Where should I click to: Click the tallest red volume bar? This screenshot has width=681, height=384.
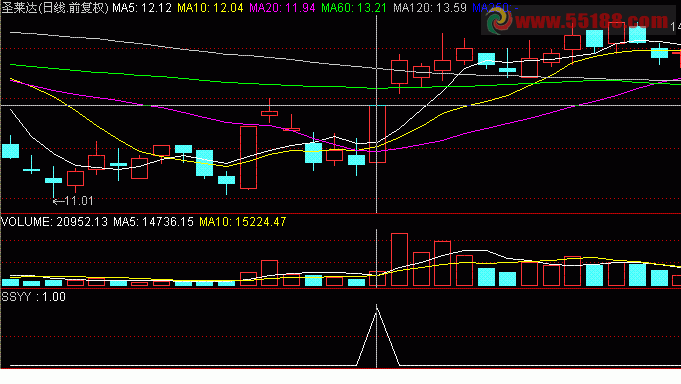point(399,260)
